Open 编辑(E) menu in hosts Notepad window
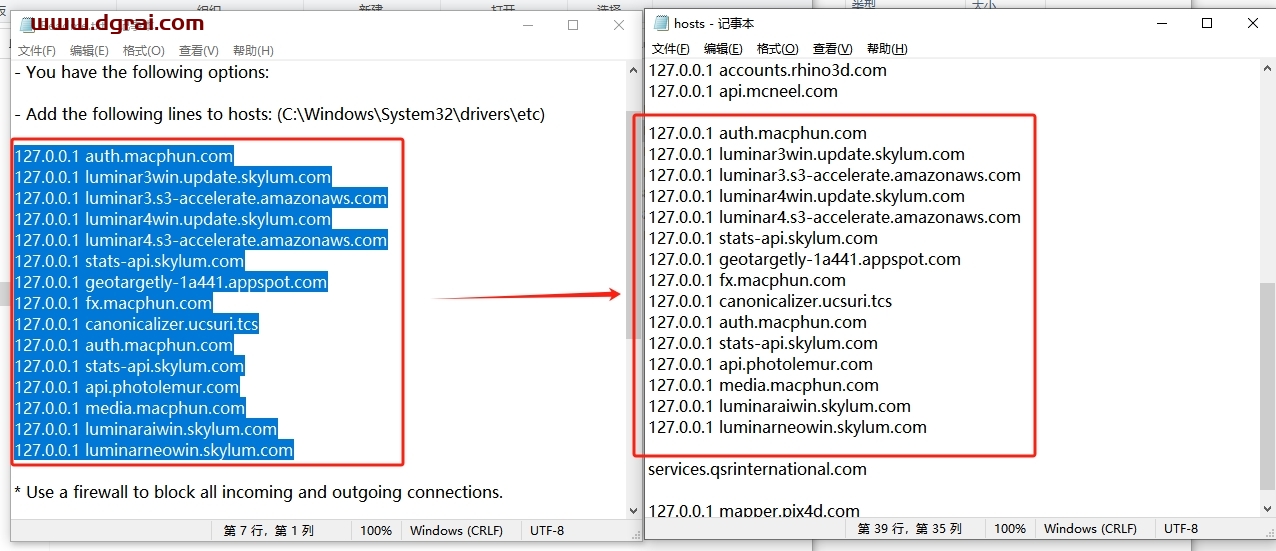The width and height of the screenshot is (1276, 551). pyautogui.click(x=723, y=49)
